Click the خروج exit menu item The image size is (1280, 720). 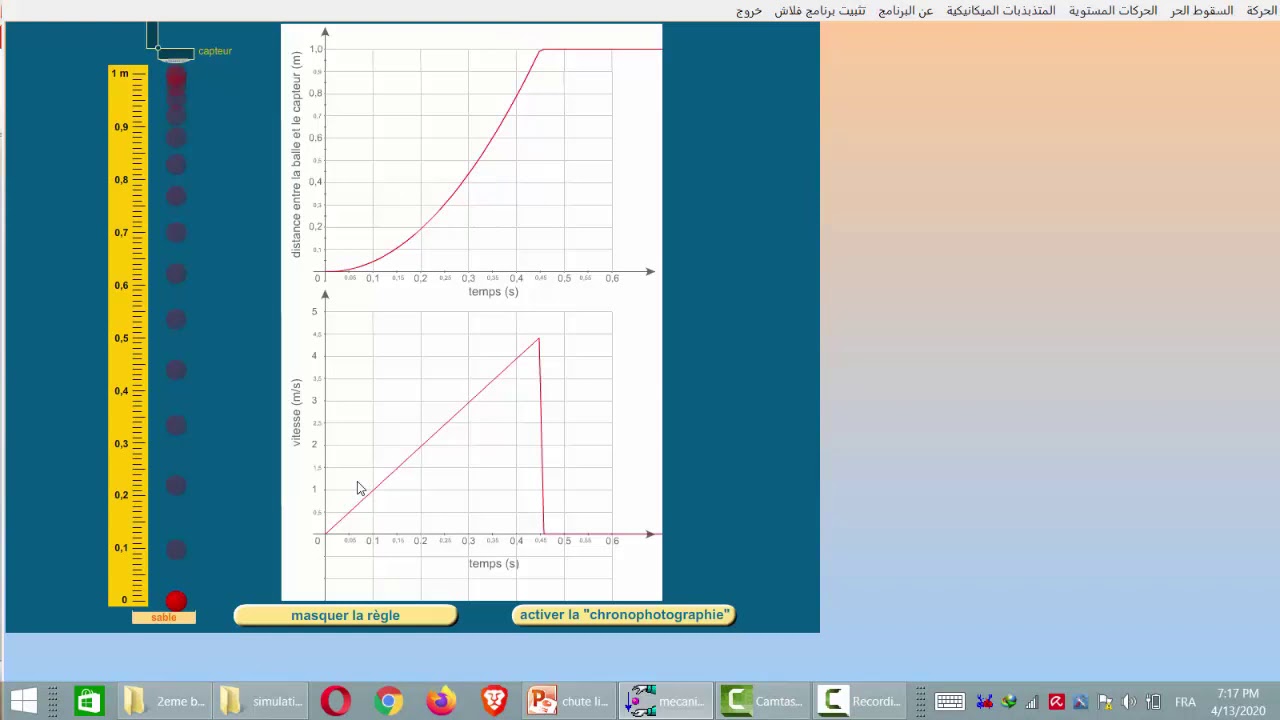click(x=749, y=10)
